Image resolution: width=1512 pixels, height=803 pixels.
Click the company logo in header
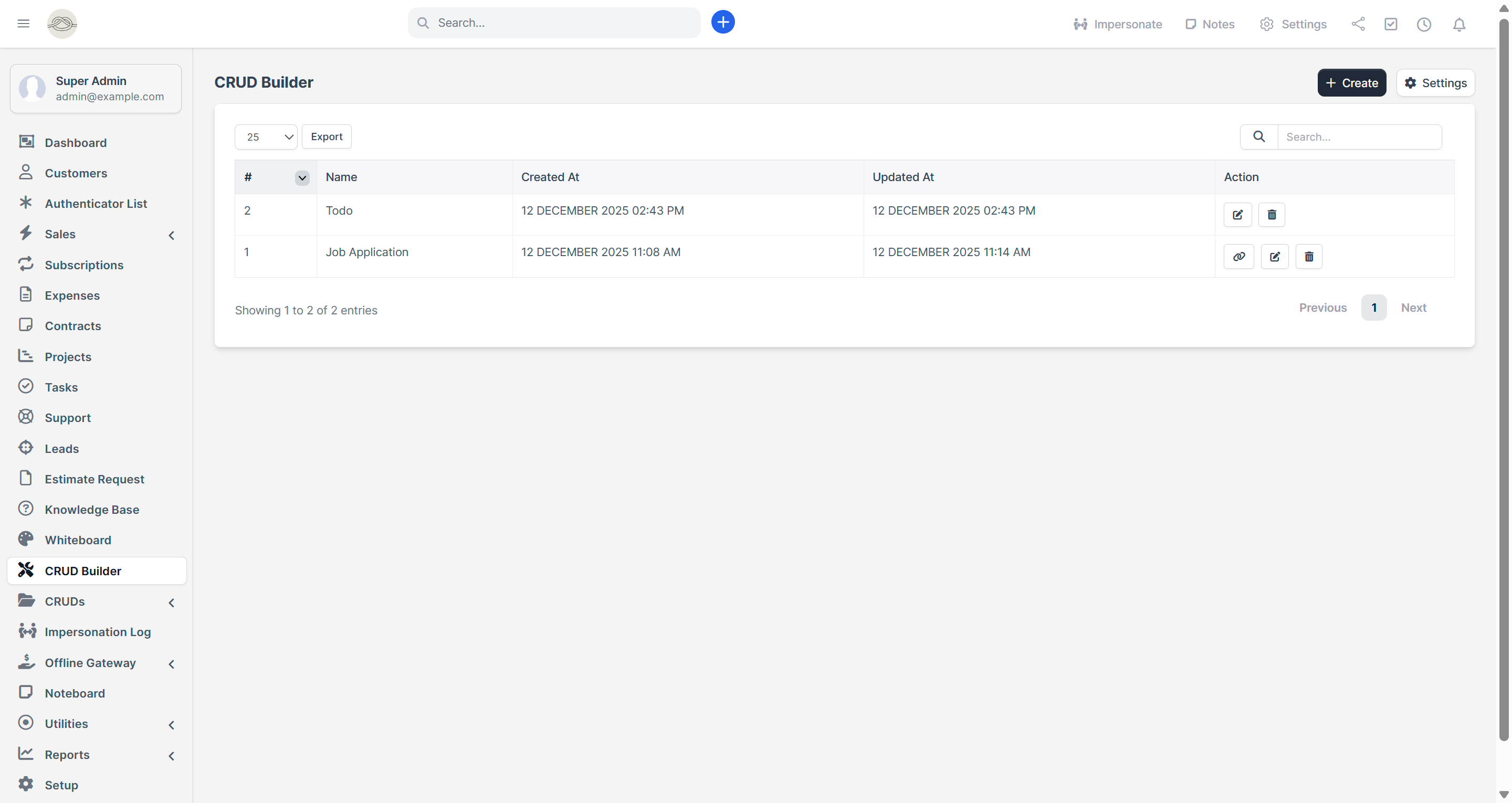[x=61, y=24]
